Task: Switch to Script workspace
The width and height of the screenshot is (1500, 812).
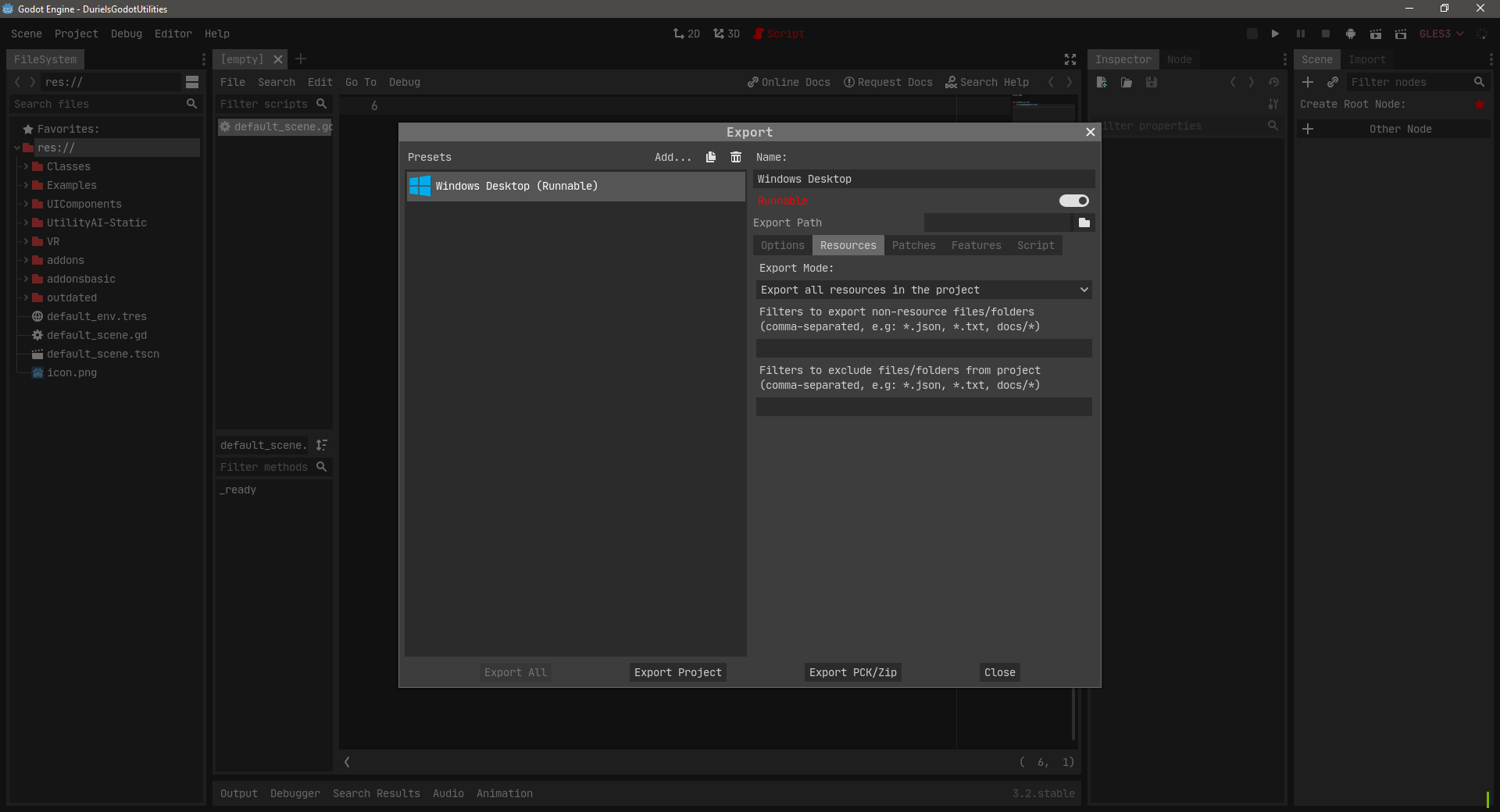Action: point(779,34)
